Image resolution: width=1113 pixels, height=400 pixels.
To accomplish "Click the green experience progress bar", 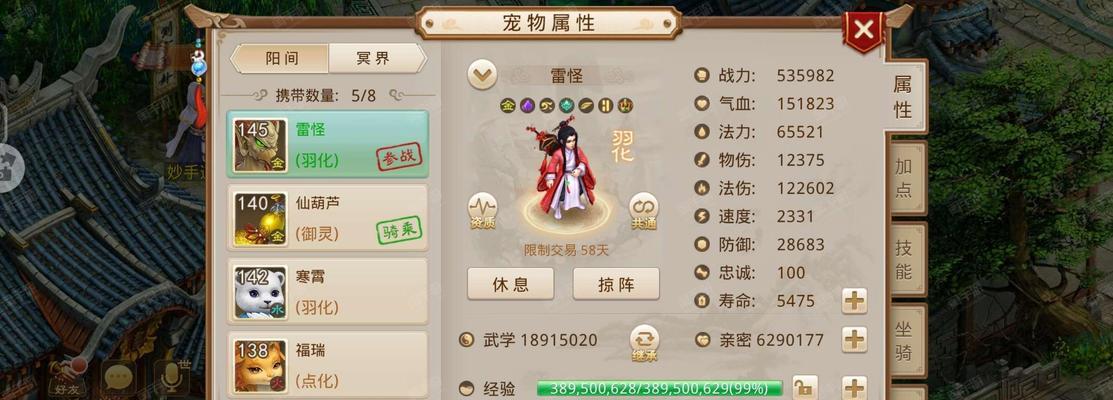I will [659, 389].
